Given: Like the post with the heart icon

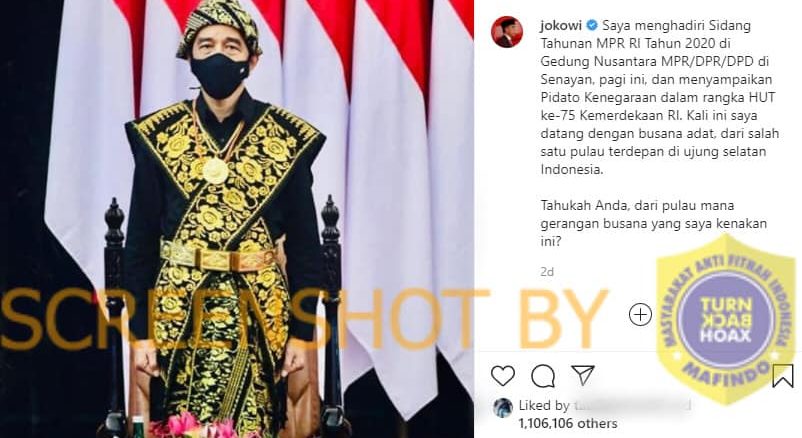Looking at the screenshot, I should pyautogui.click(x=503, y=376).
